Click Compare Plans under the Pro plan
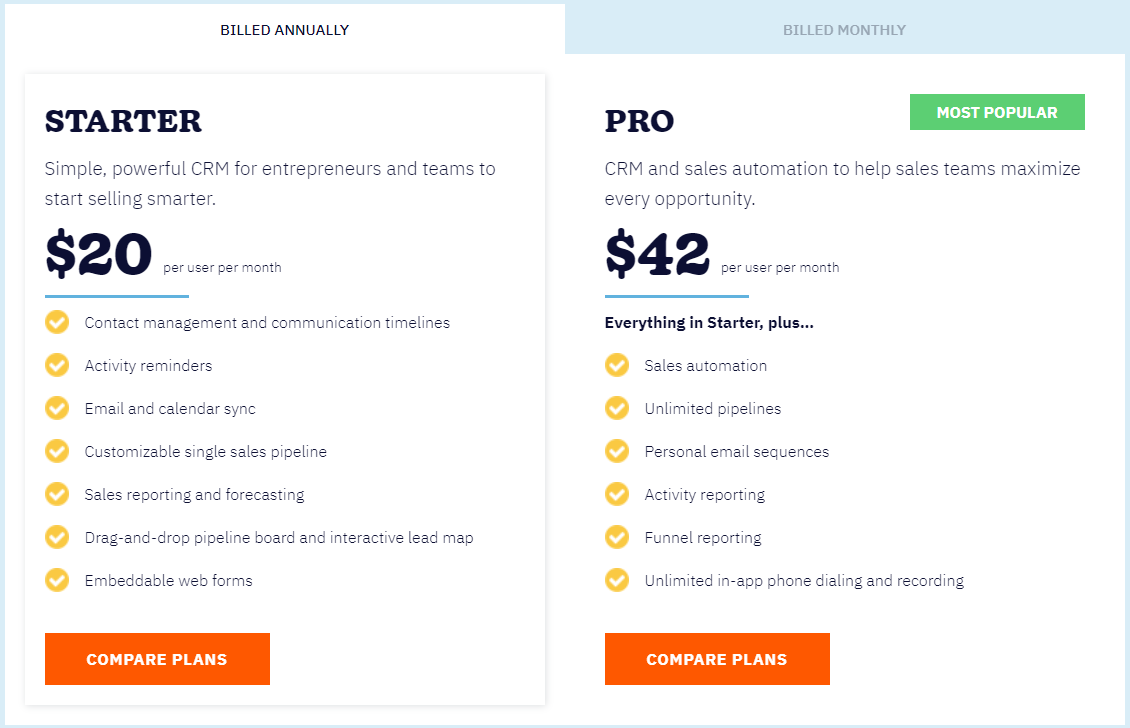The width and height of the screenshot is (1130, 728). pyautogui.click(x=717, y=659)
